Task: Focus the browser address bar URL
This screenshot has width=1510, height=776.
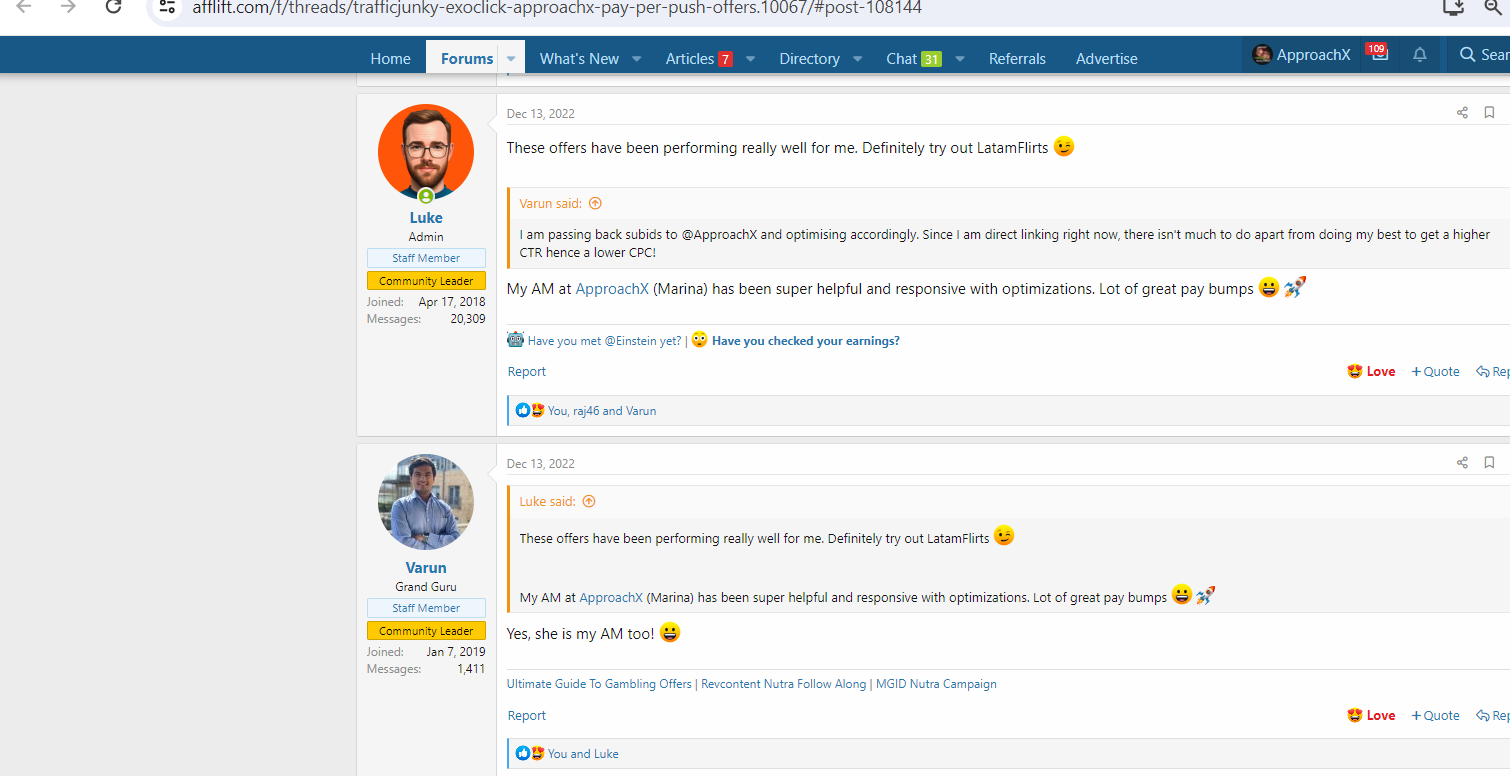Action: coord(557,8)
